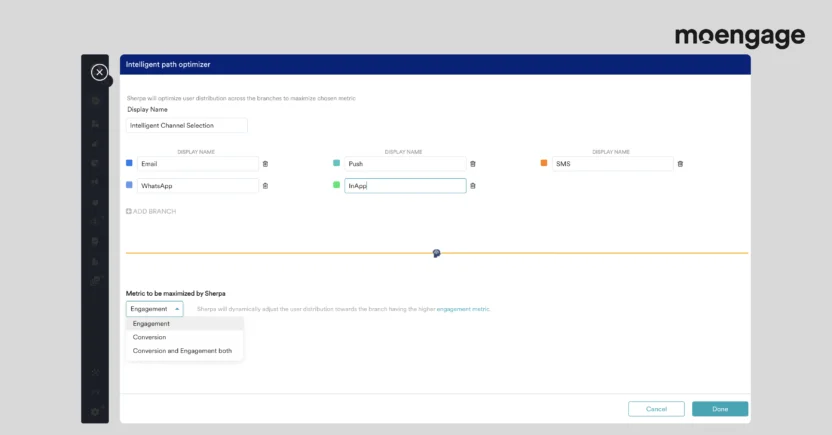This screenshot has height=435, width=832.
Task: Close the Intelligent path optimizer panel
Action: click(99, 72)
